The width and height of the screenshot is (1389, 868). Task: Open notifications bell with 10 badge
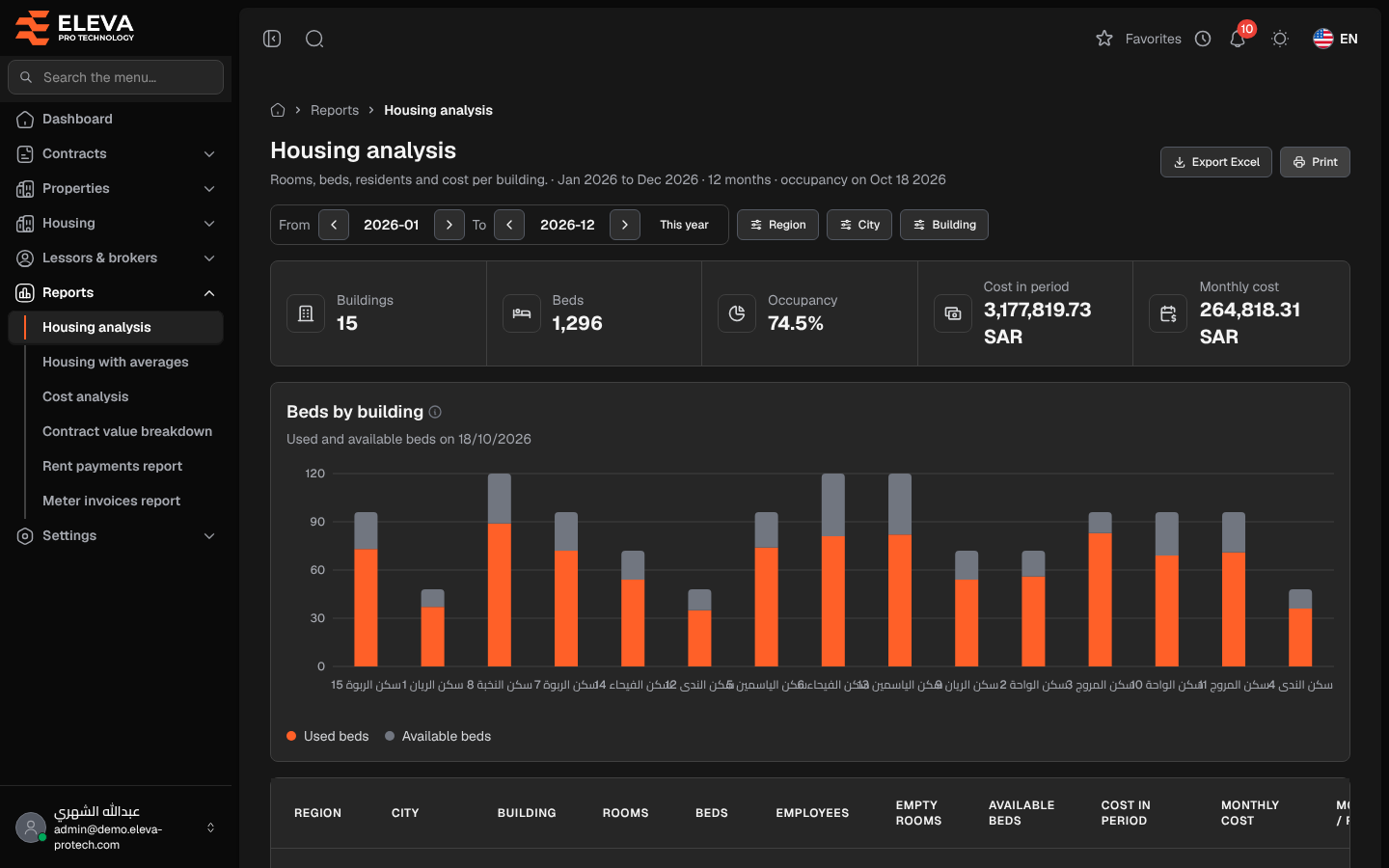(1239, 38)
